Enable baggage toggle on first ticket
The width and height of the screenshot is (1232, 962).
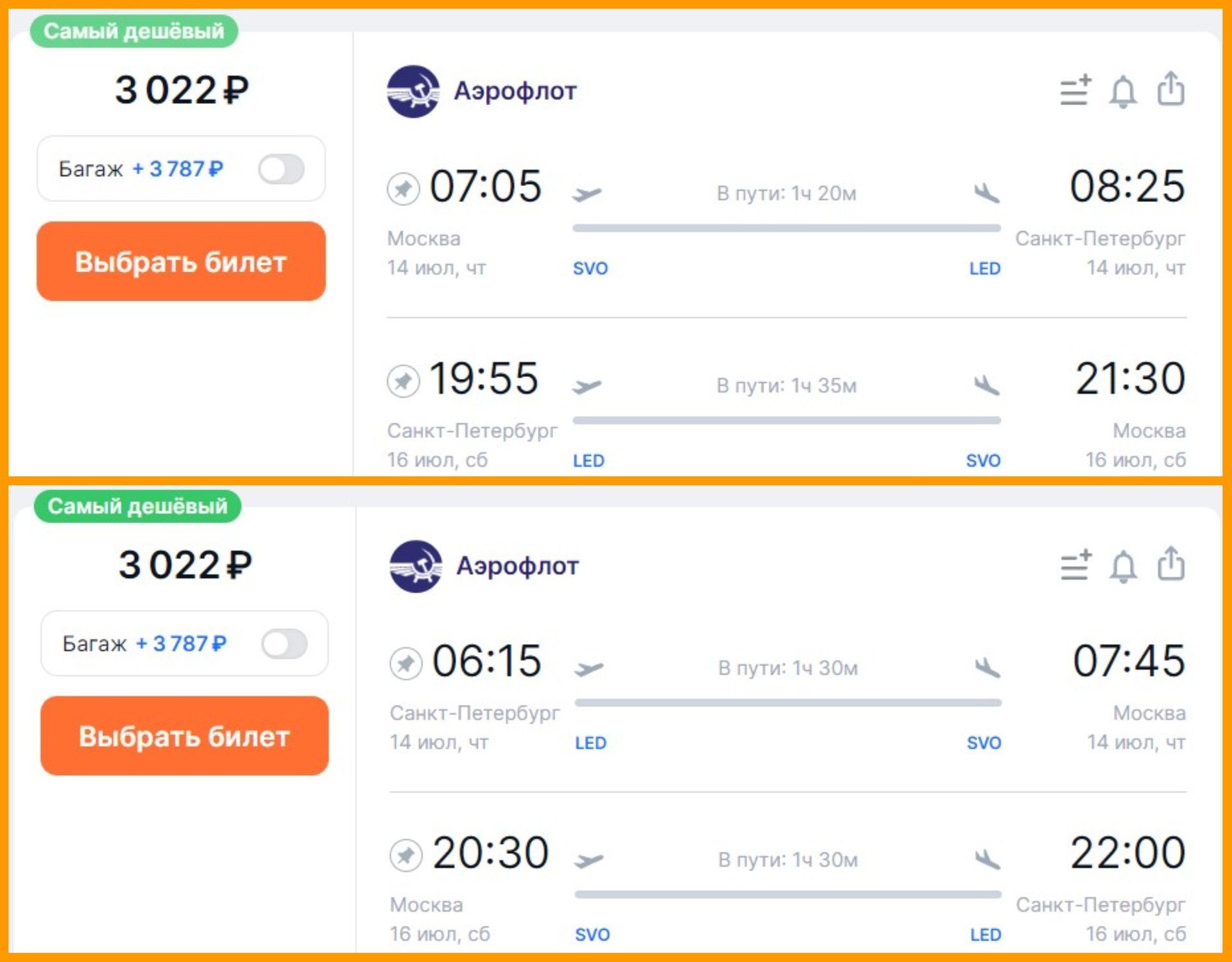click(x=281, y=169)
